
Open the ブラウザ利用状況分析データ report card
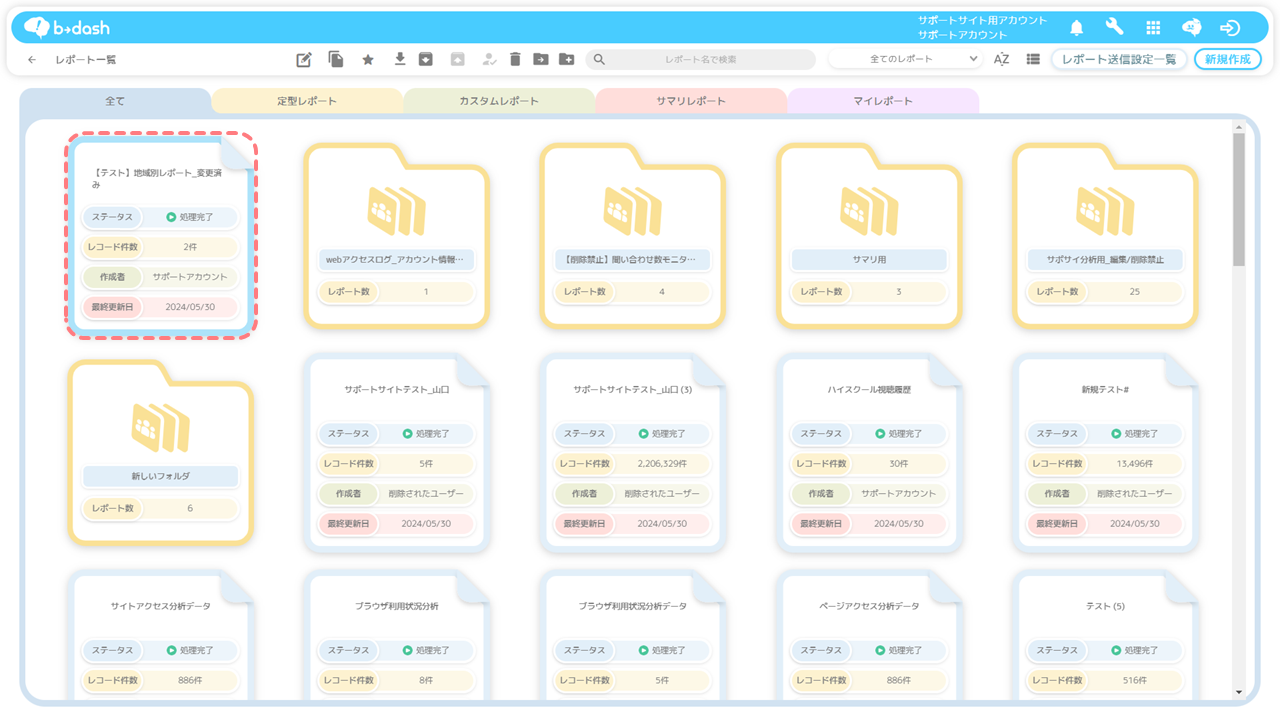pyautogui.click(x=632, y=634)
